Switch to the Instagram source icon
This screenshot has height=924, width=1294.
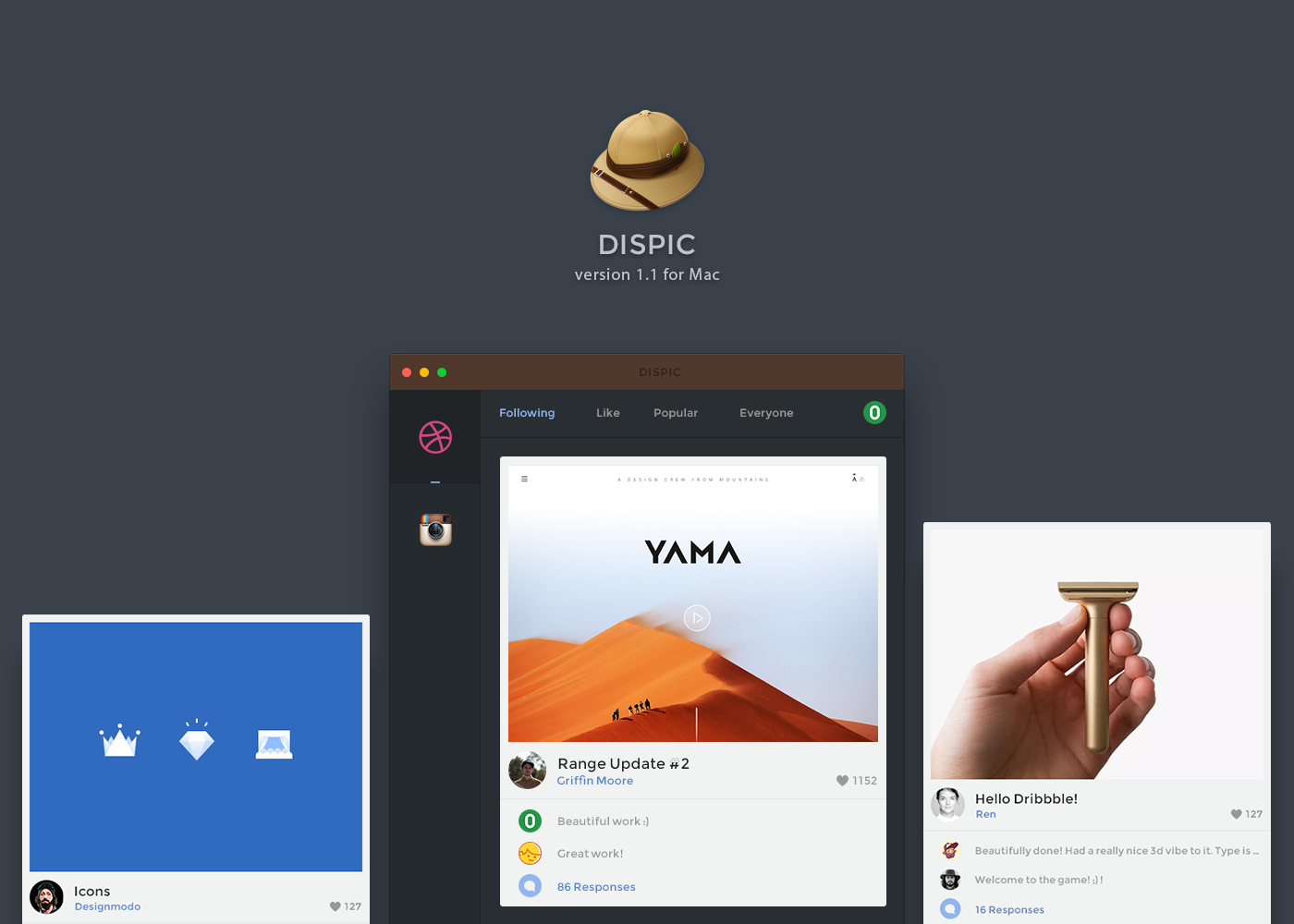click(435, 529)
